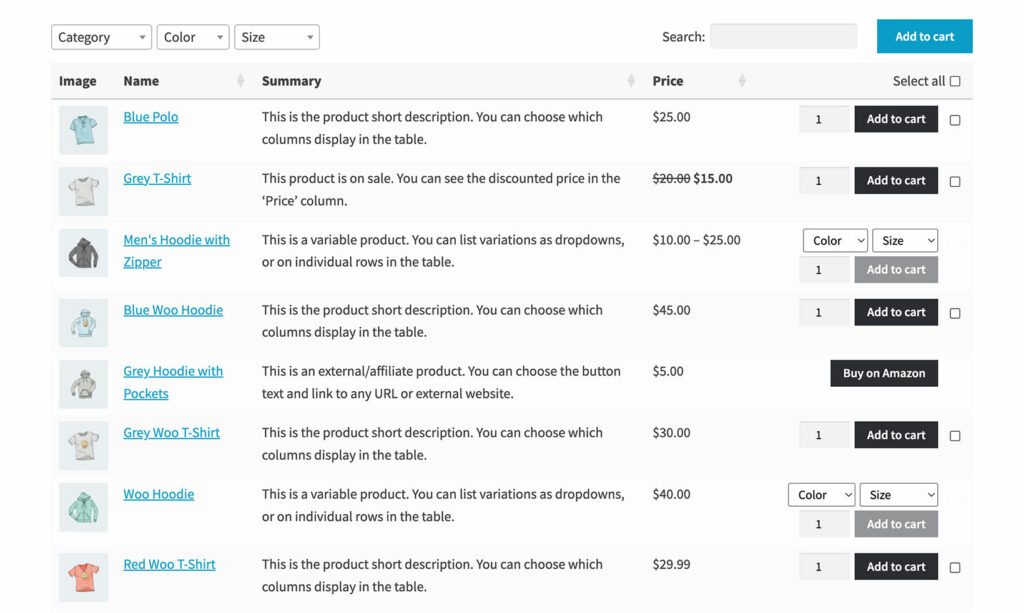
Task: Click Men's Hoodie with Zipper quantity field
Action: pos(824,270)
